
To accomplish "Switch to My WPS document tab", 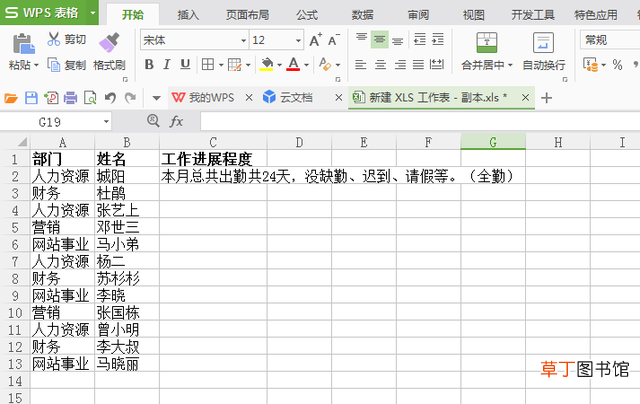I will (204, 98).
